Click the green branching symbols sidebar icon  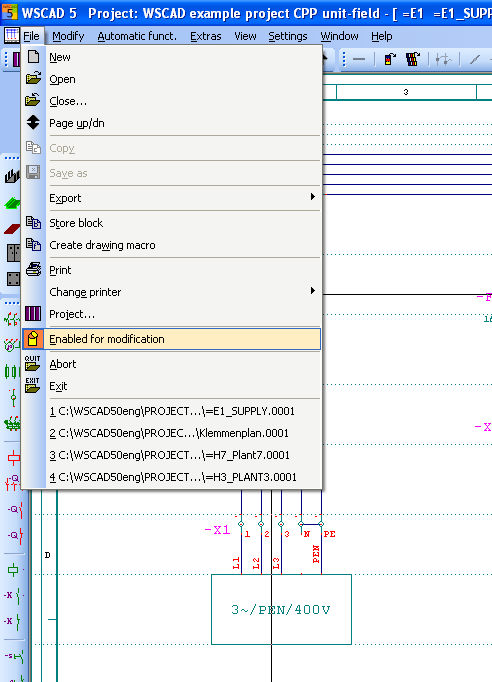click(12, 319)
